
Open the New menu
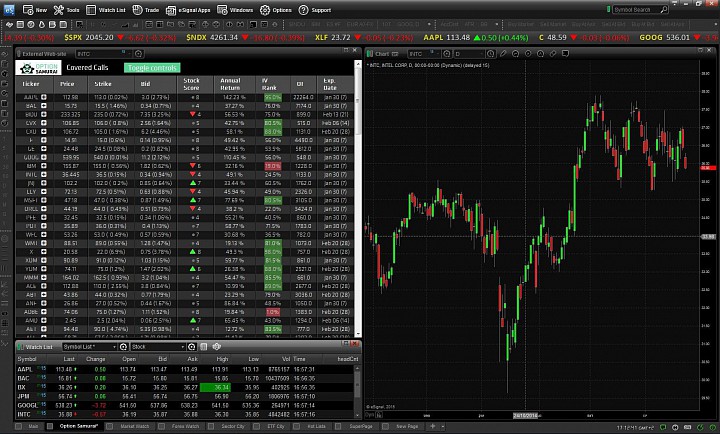click(35, 10)
